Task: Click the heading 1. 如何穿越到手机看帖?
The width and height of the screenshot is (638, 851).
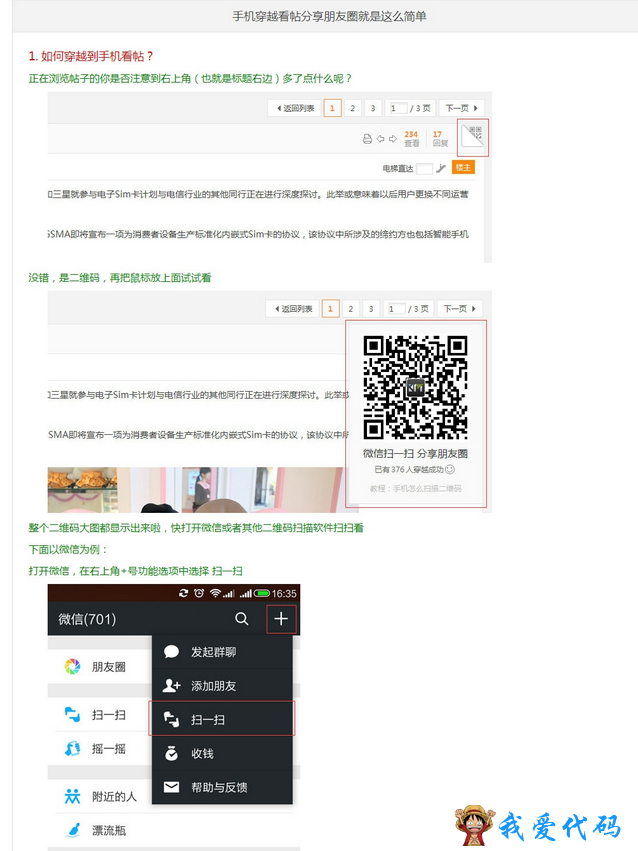Action: pos(91,55)
